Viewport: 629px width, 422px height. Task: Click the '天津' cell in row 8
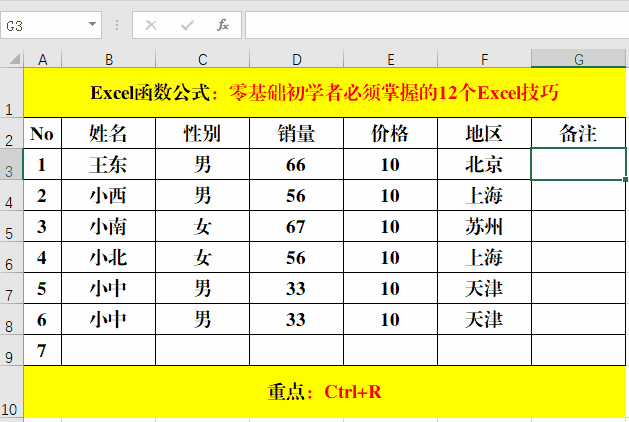[484, 319]
